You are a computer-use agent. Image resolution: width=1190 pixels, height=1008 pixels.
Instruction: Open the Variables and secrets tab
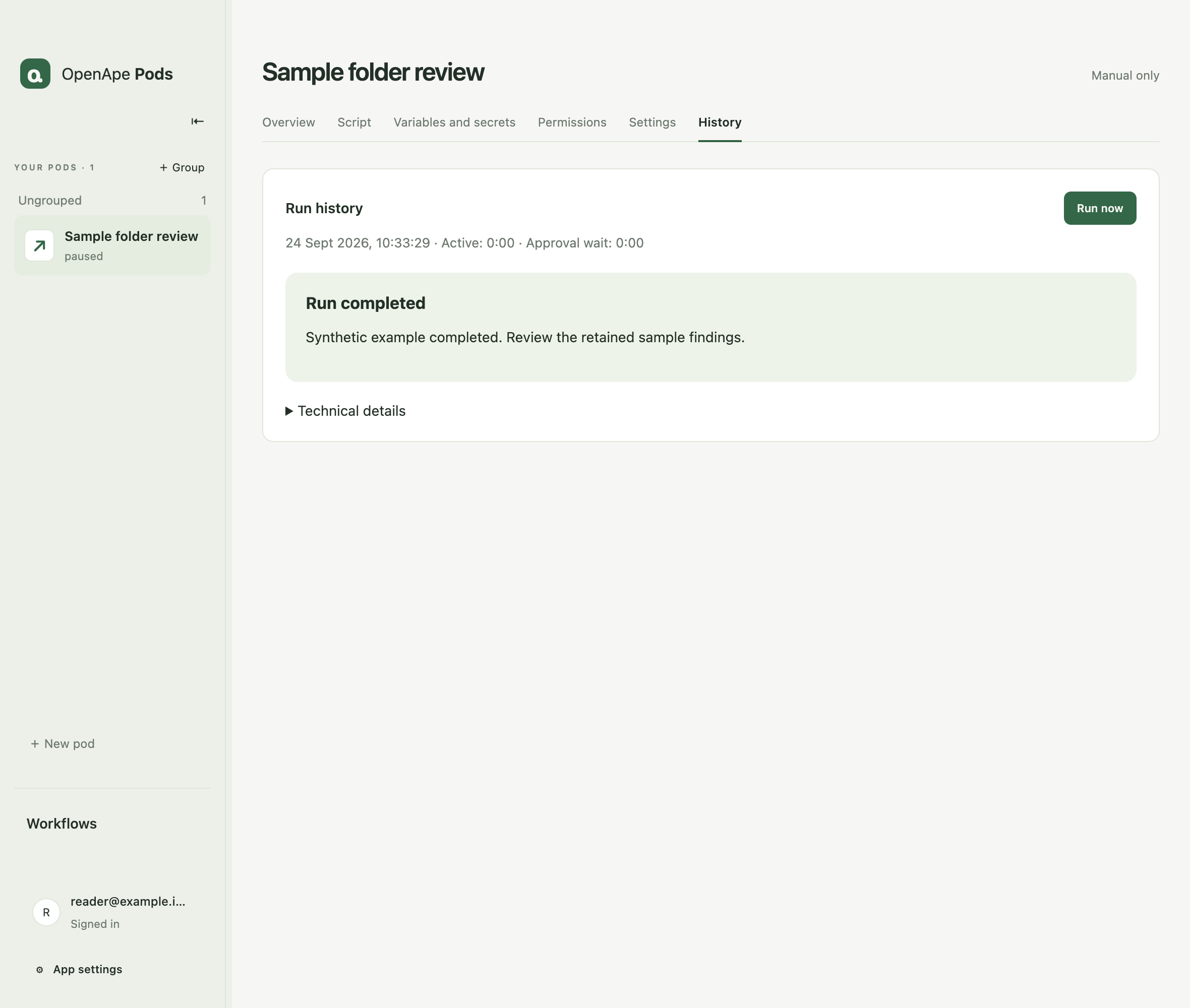click(x=454, y=122)
